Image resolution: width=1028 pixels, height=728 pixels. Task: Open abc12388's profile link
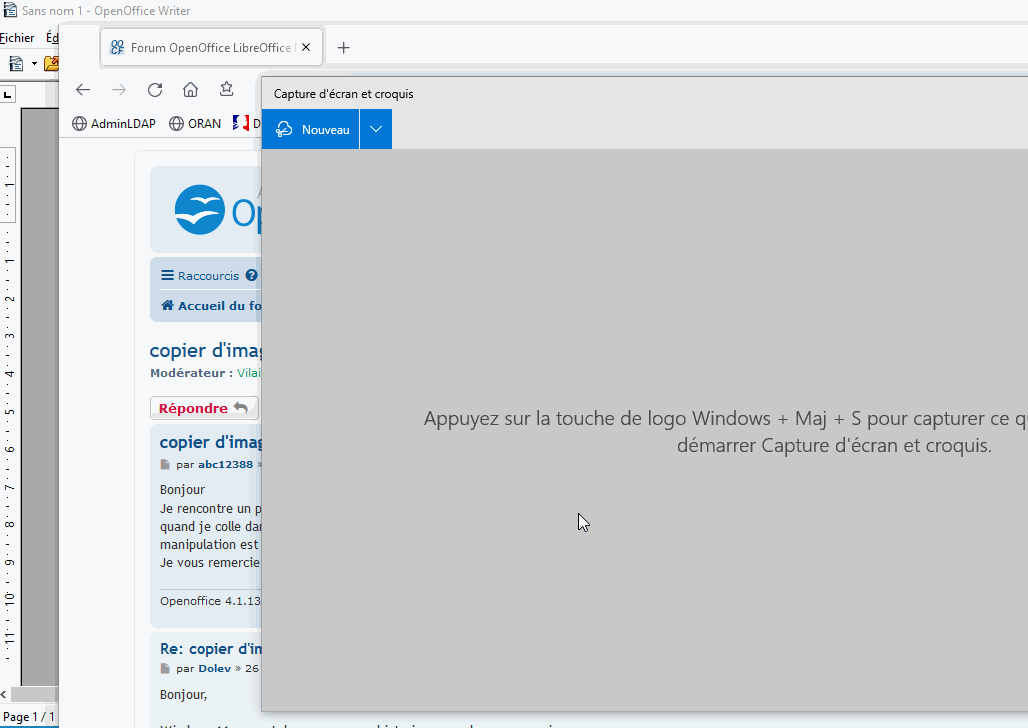[226, 464]
